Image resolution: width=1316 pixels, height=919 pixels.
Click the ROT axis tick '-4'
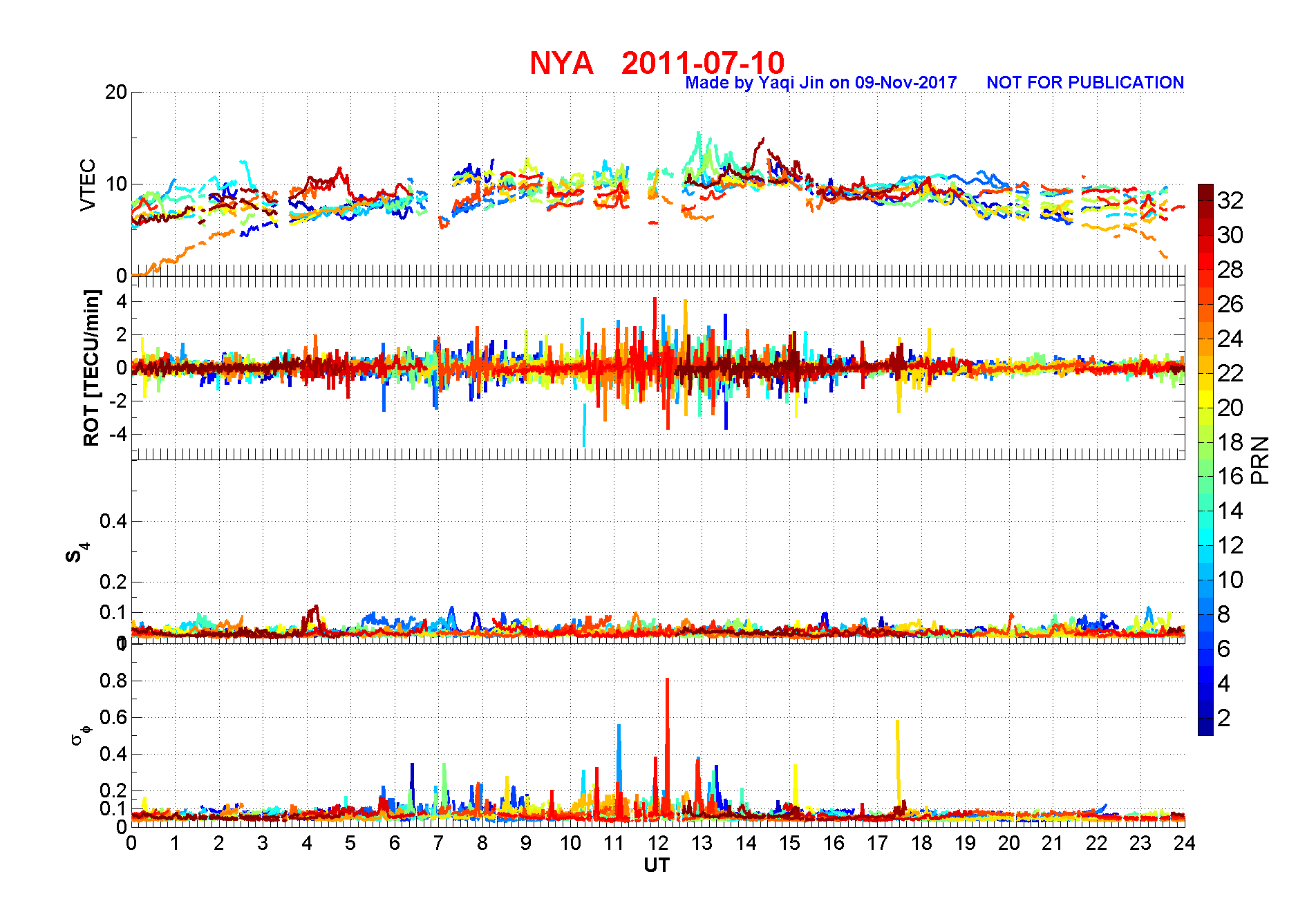click(x=119, y=434)
